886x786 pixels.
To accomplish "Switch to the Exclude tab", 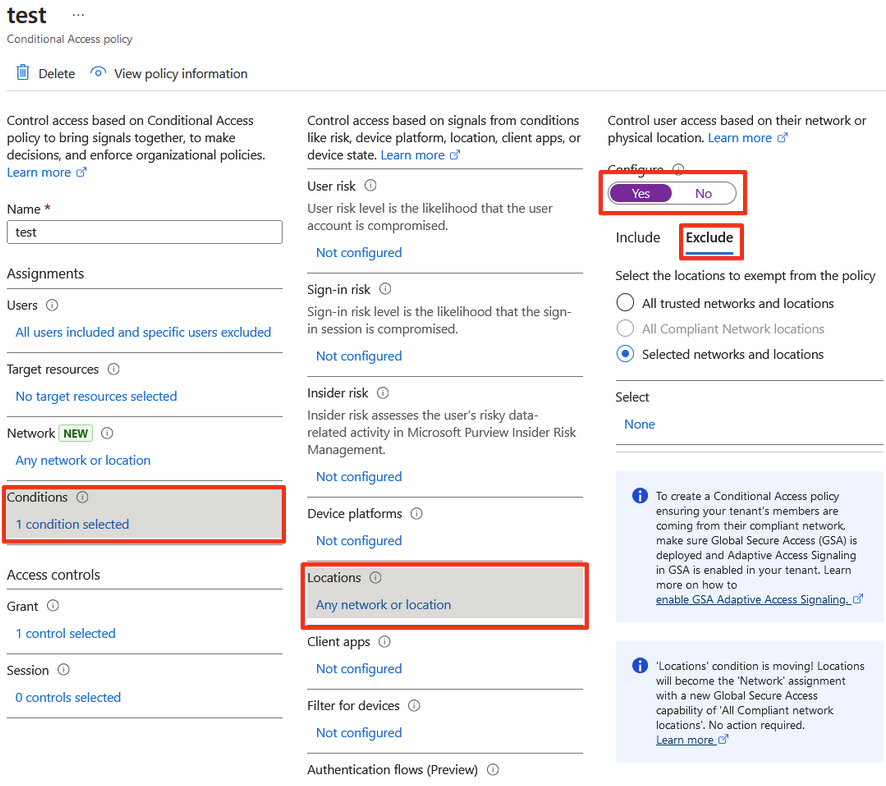I will click(709, 238).
